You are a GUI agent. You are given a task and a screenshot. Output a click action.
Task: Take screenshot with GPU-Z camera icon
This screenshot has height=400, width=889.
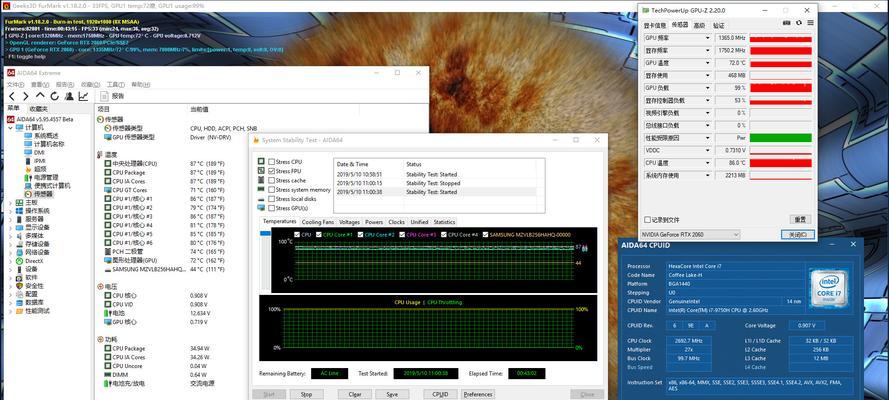787,23
